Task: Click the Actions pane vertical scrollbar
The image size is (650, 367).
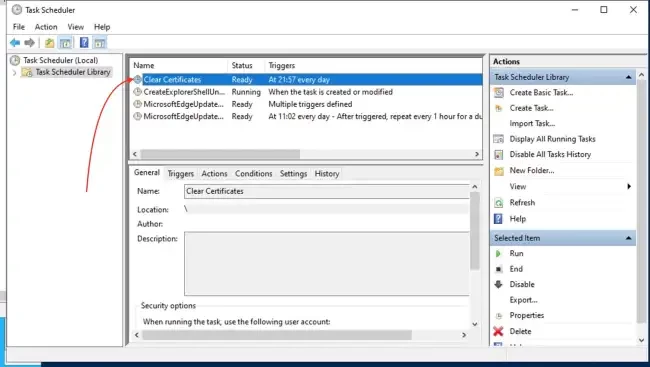Action: [641, 202]
